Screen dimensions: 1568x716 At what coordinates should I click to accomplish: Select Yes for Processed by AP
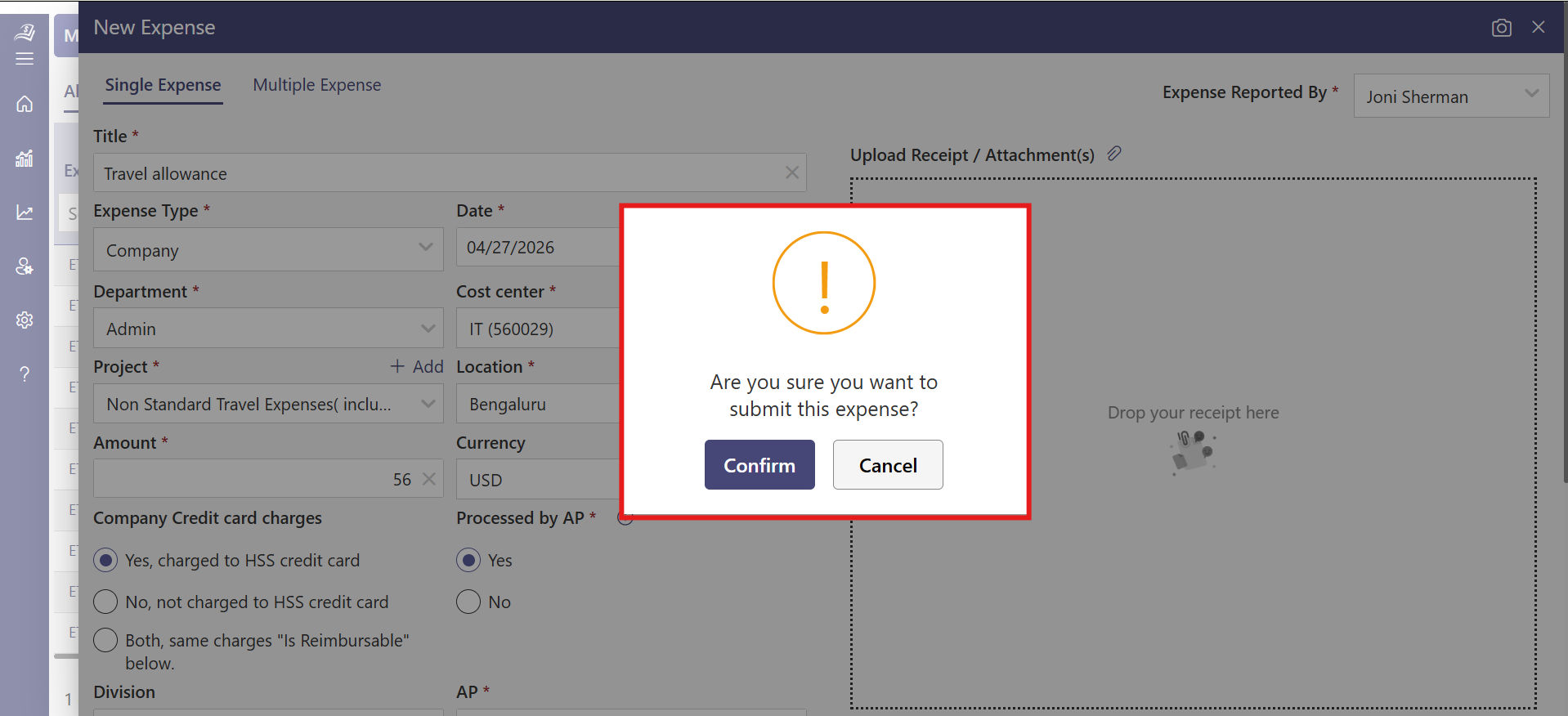click(x=468, y=560)
